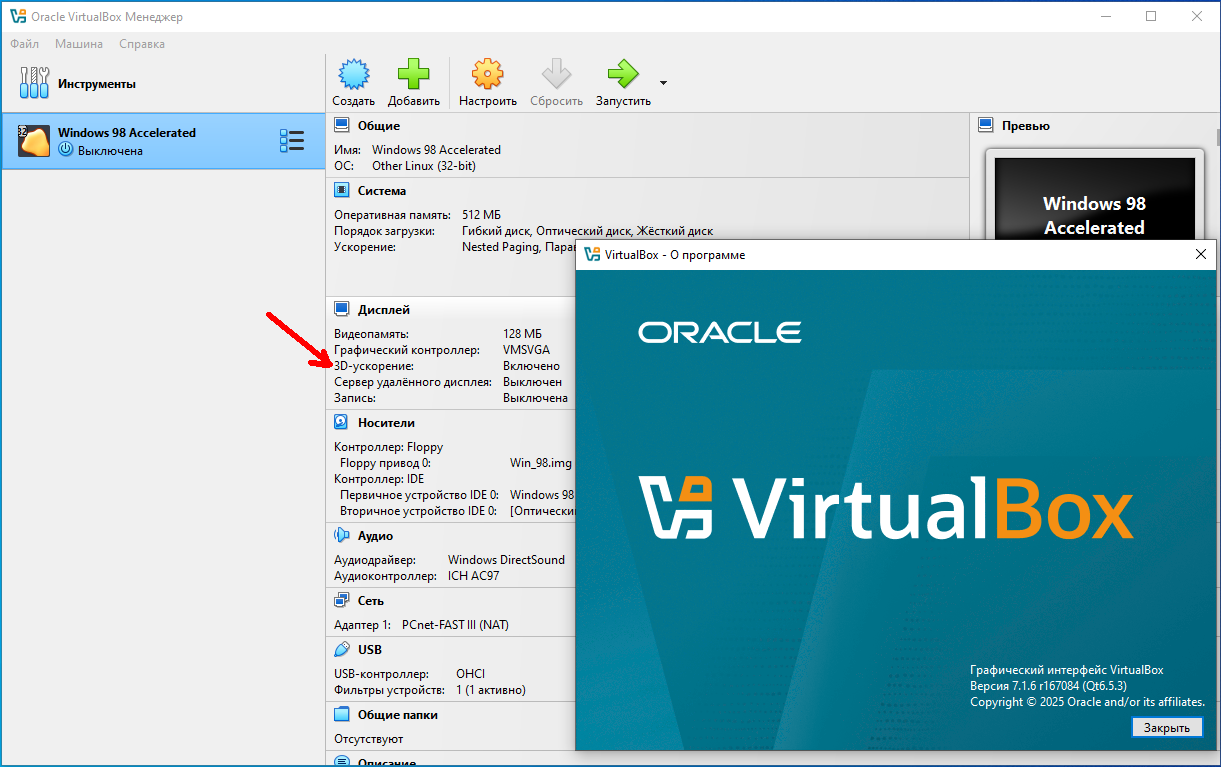Click the USB section icon
Viewport: 1221px width, 767px height.
(342, 650)
